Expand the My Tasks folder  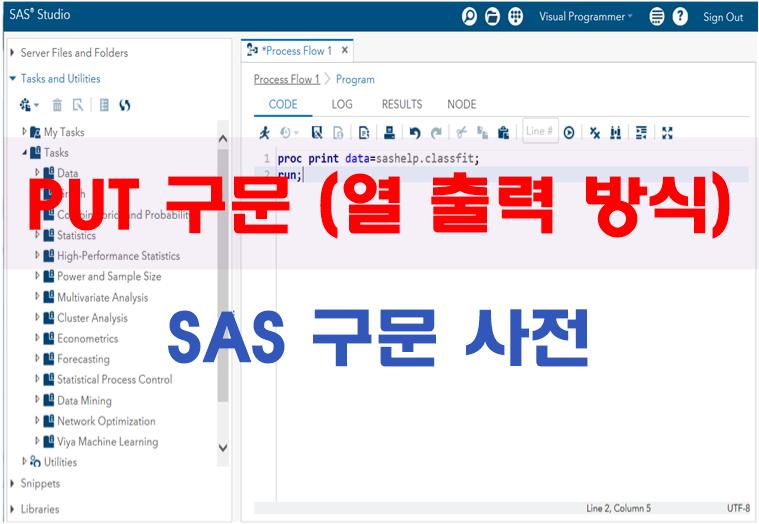click(x=25, y=131)
